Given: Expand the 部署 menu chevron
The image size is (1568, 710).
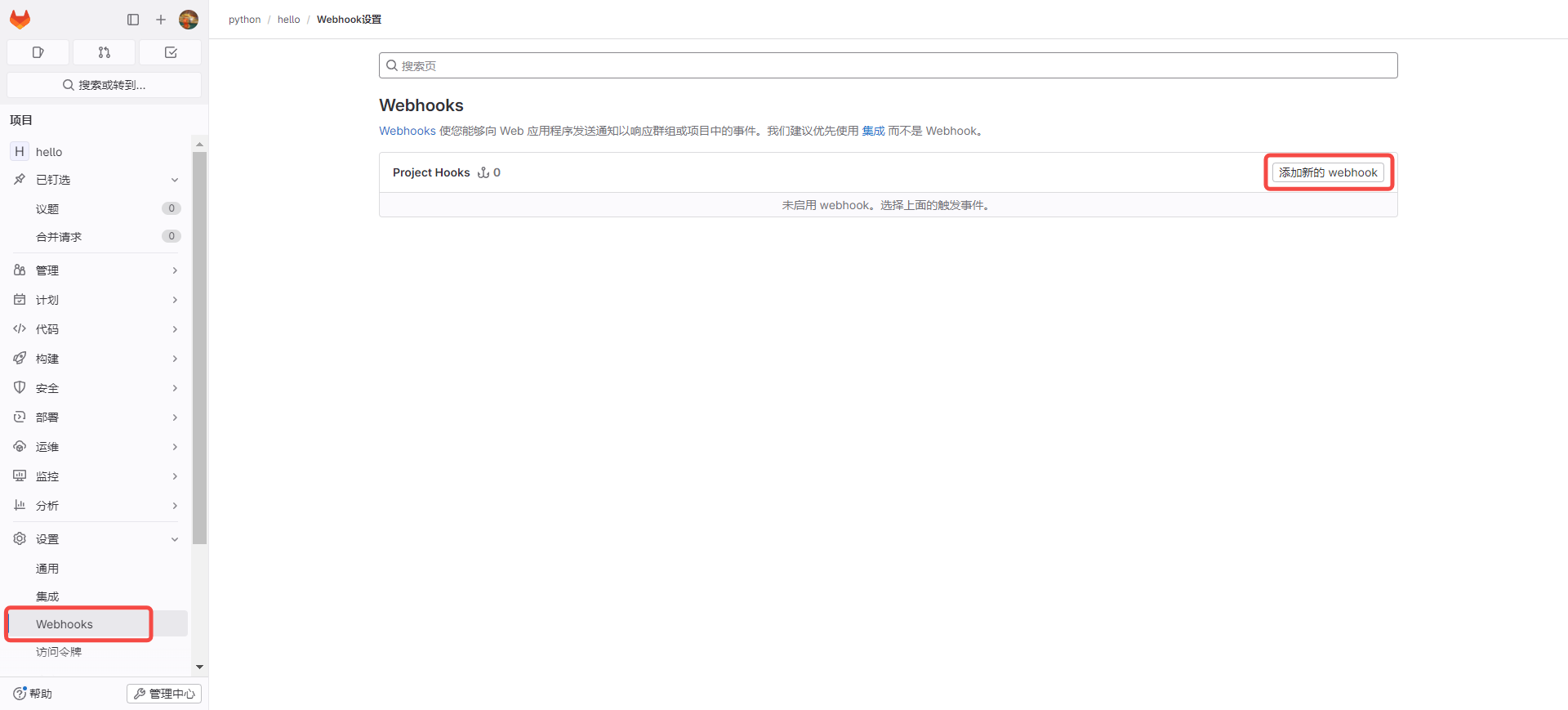Looking at the screenshot, I should (175, 418).
